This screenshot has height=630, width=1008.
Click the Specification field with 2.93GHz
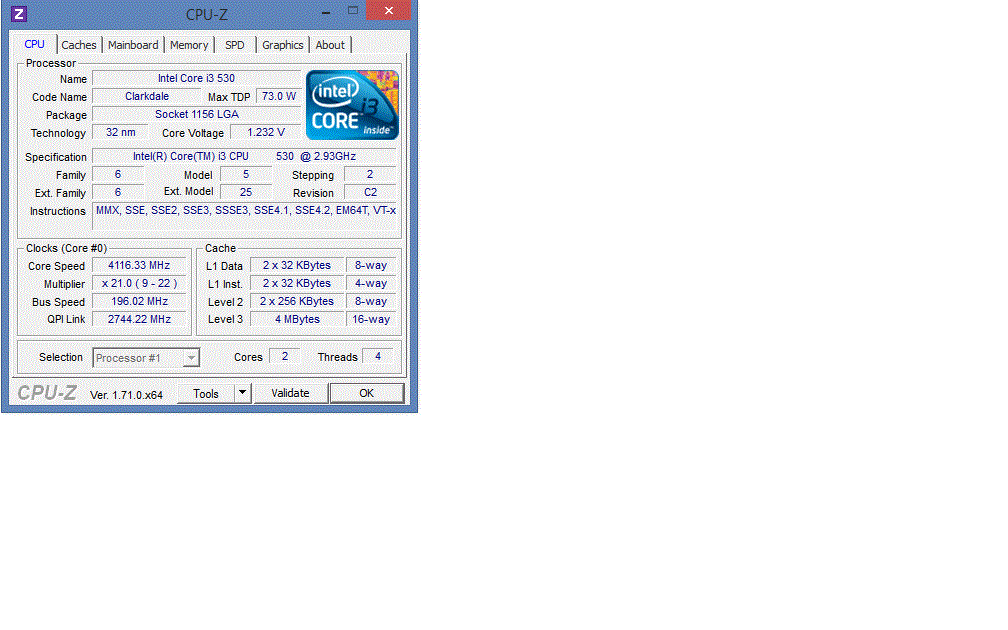(244, 156)
